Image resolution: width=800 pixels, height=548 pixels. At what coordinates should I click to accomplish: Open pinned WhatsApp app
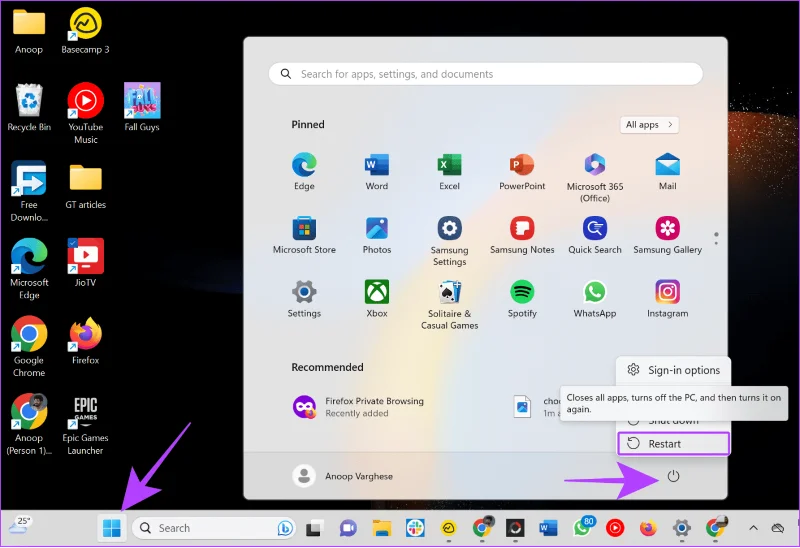595,299
